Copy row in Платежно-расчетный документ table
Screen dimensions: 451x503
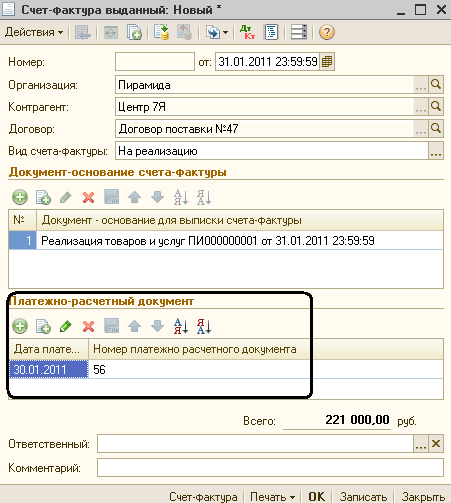(x=43, y=326)
